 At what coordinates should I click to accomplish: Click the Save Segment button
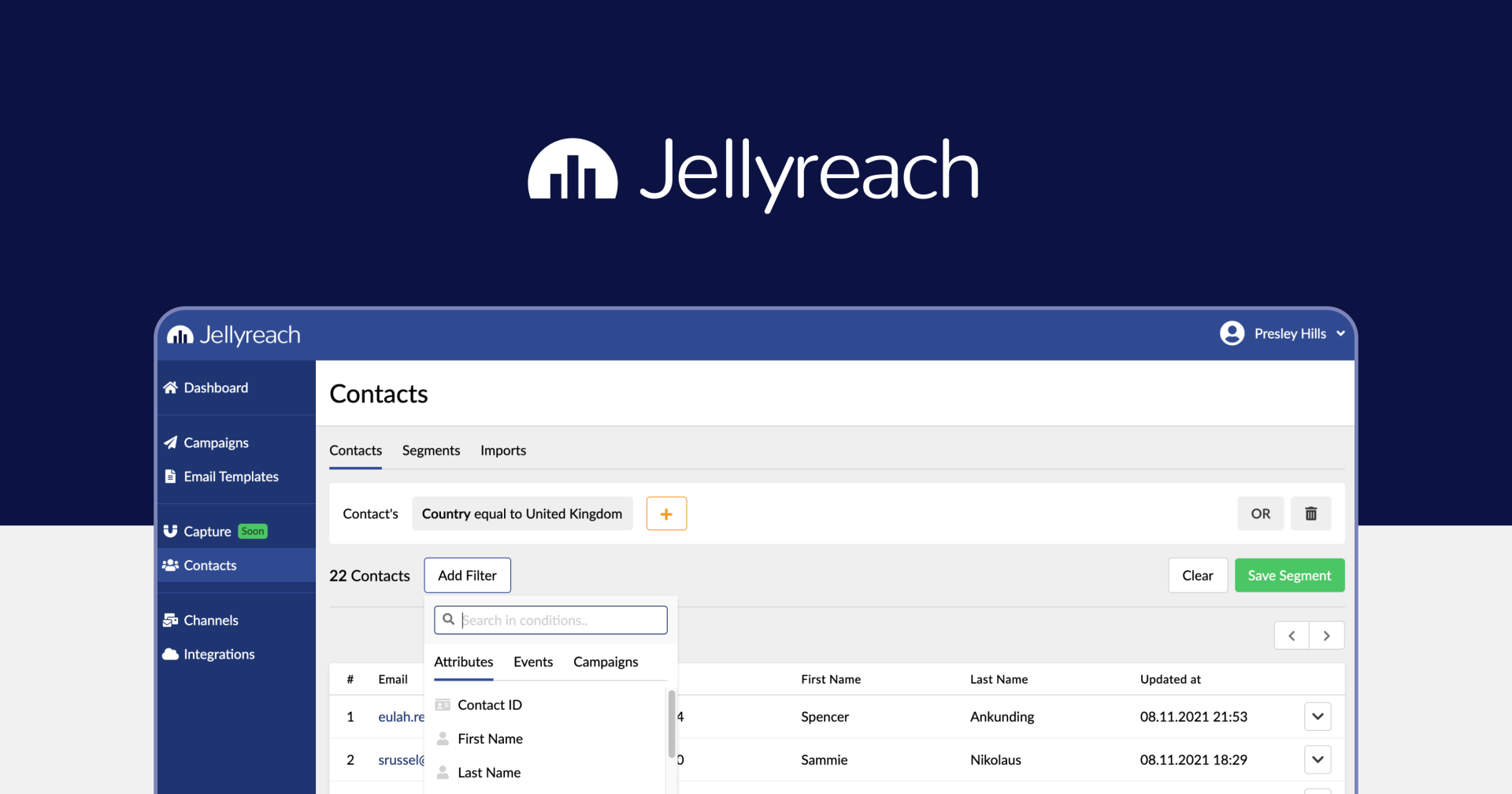click(1289, 576)
